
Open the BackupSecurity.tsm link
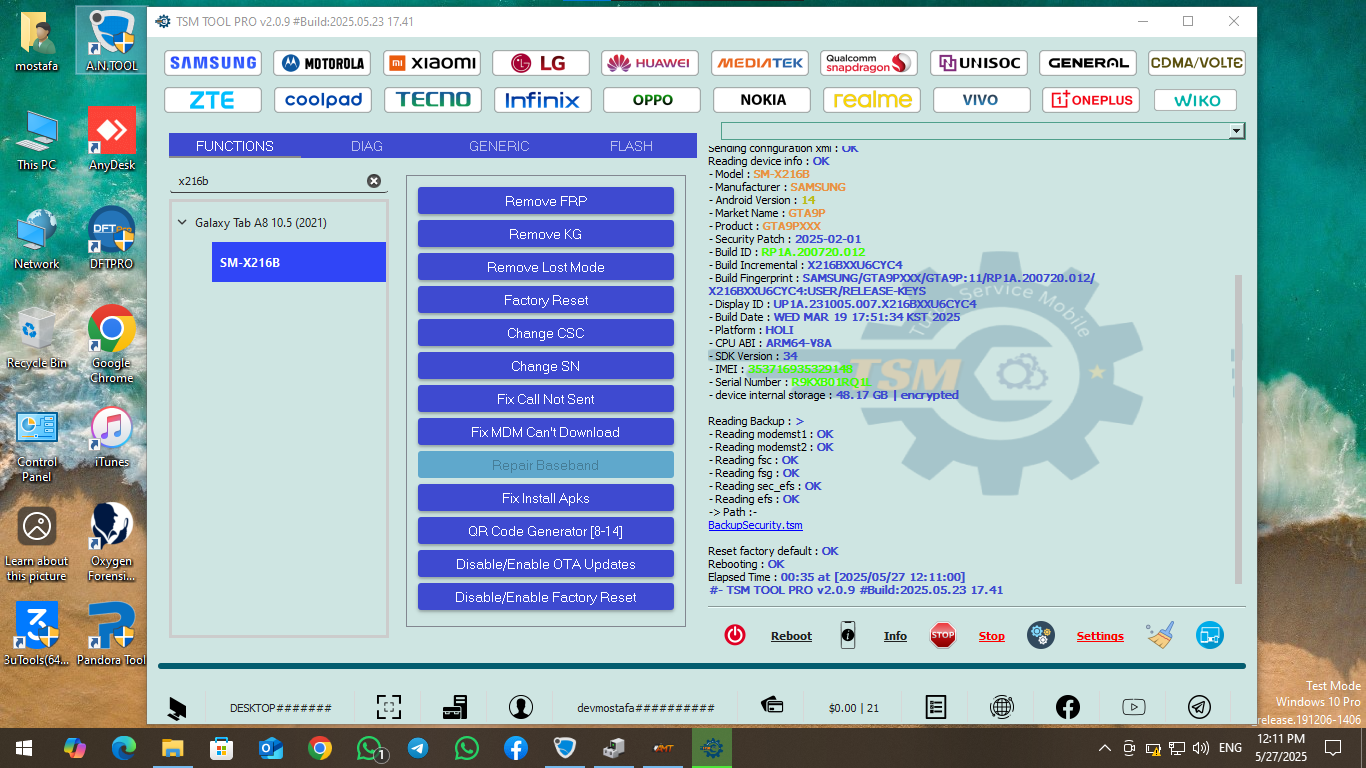(x=755, y=525)
